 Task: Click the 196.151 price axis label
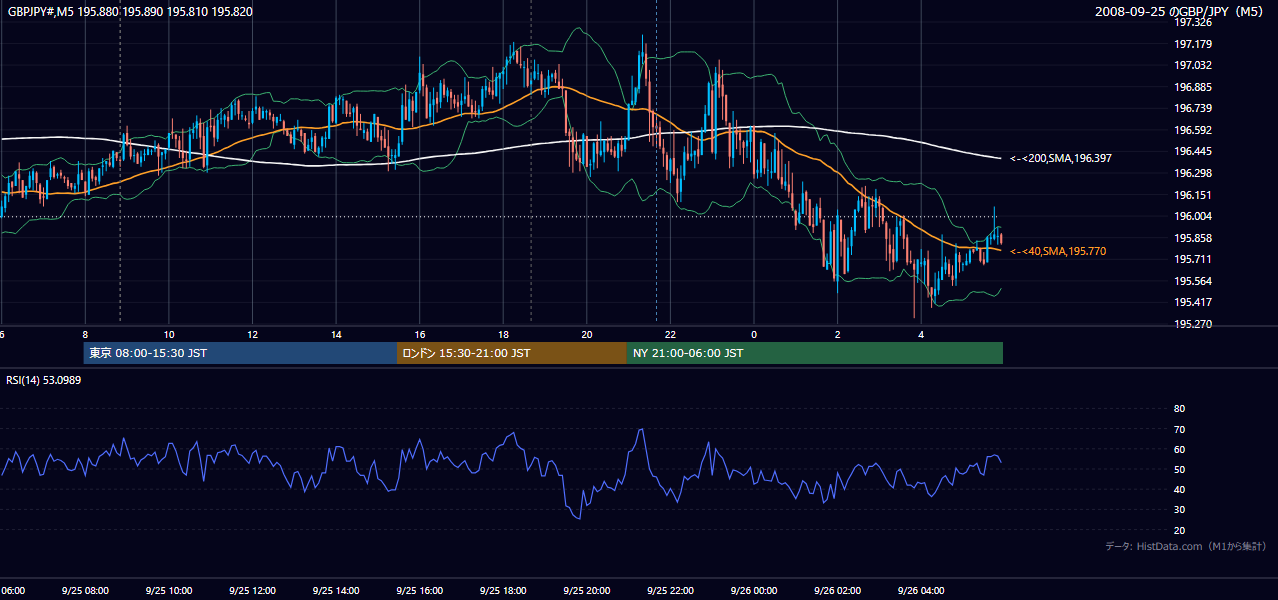point(1193,195)
